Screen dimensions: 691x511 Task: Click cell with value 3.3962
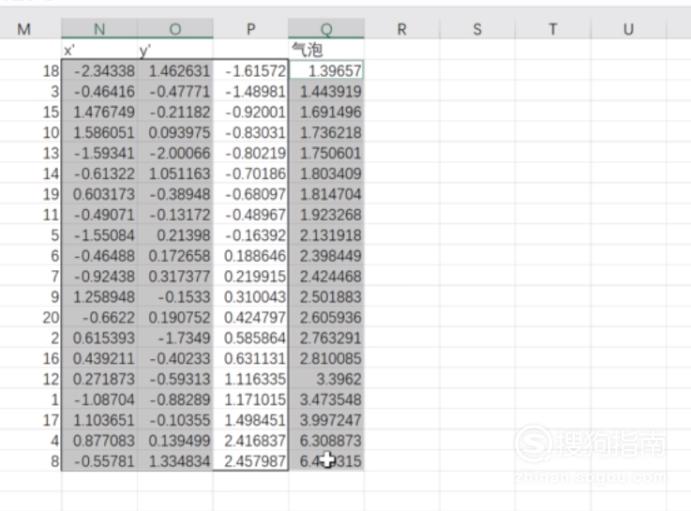327,379
